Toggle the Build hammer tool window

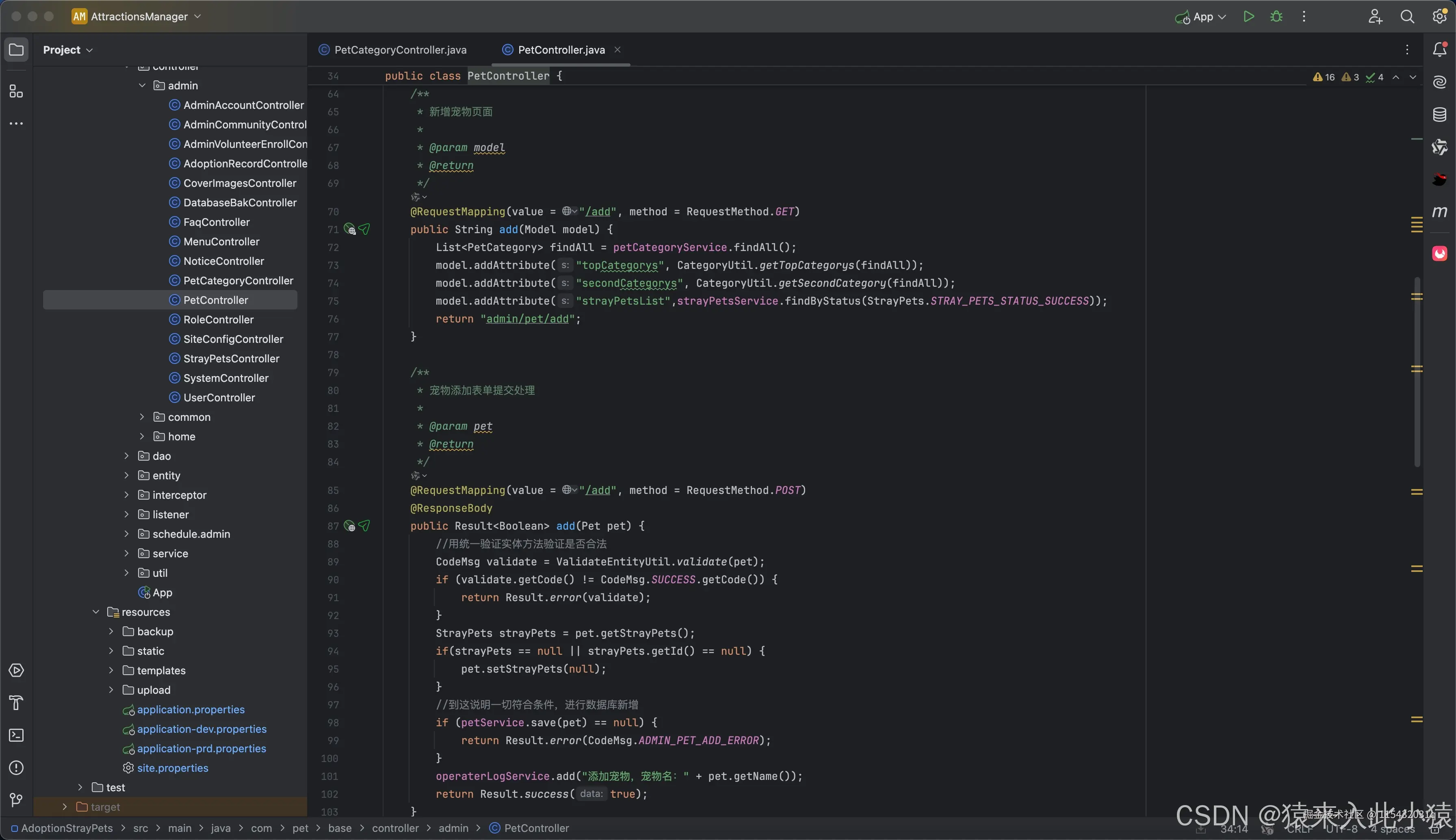click(16, 703)
